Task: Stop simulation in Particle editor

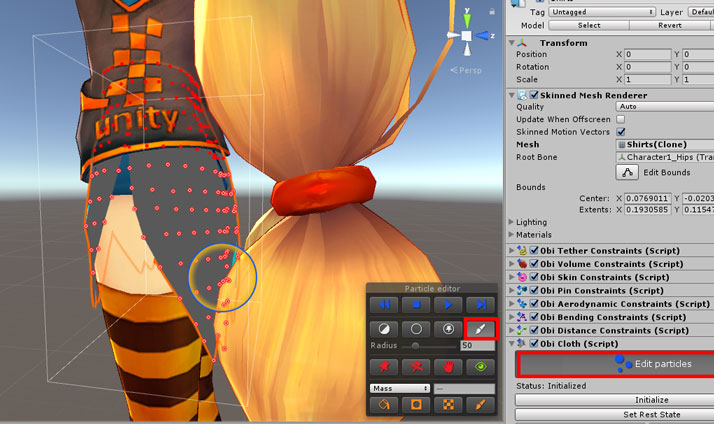Action: [416, 305]
